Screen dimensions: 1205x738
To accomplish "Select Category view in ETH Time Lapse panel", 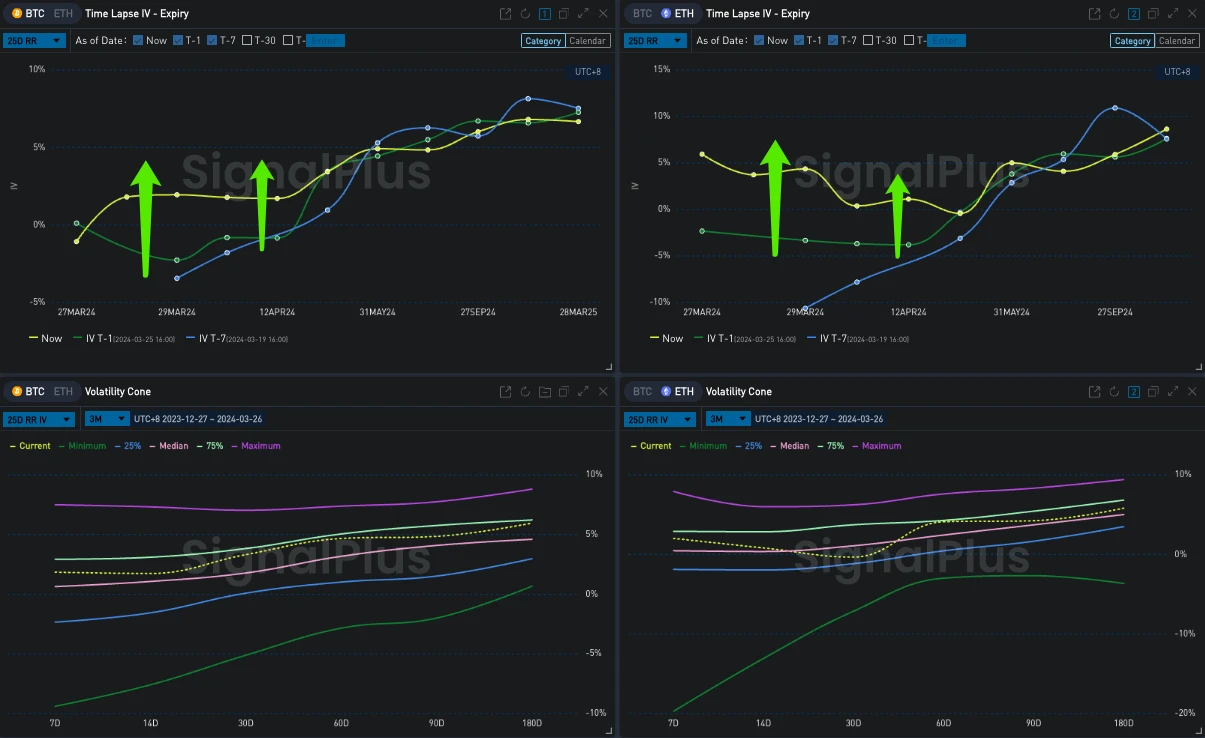I will (1132, 41).
